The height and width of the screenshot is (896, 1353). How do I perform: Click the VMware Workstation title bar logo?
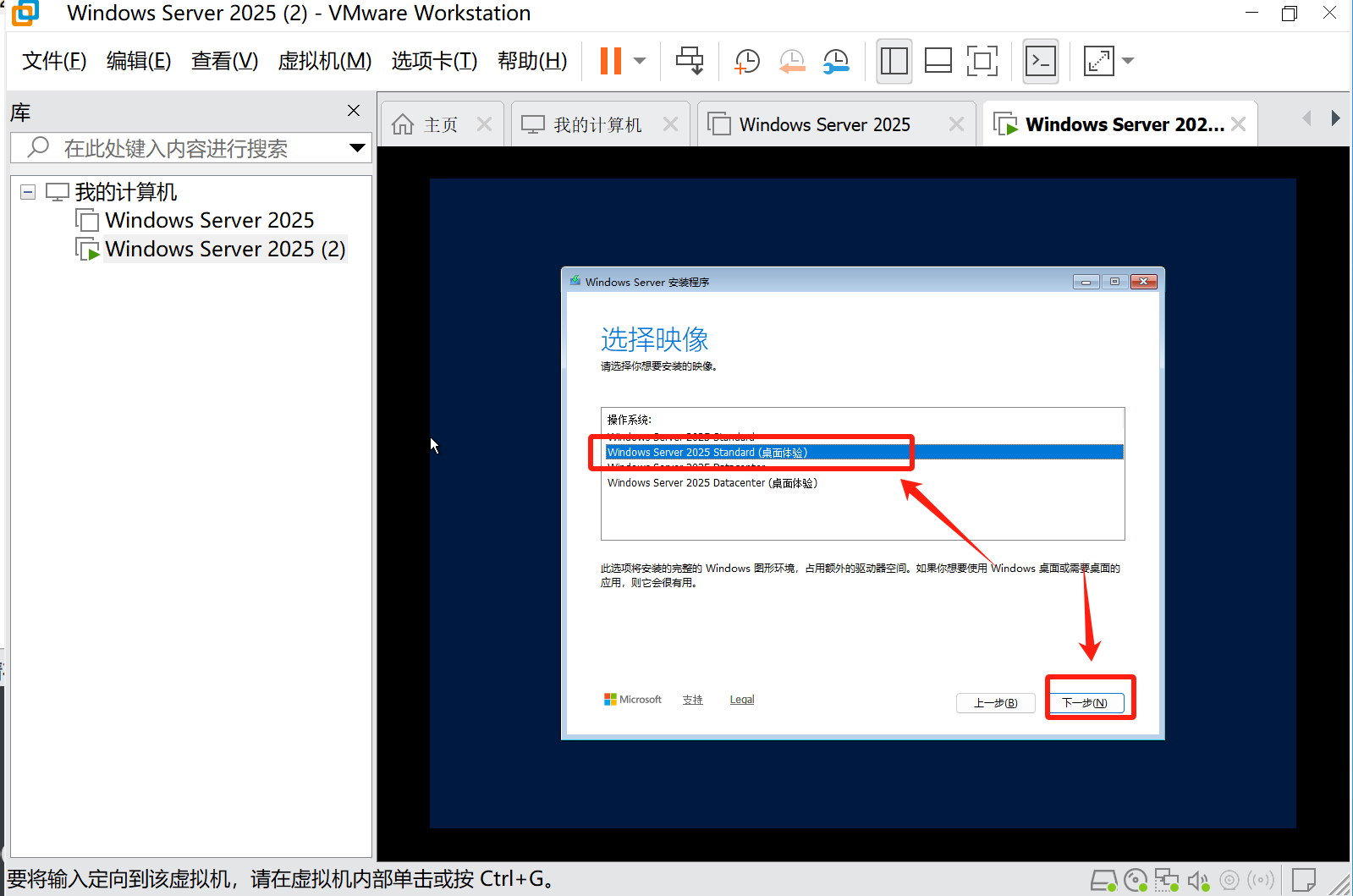(x=25, y=13)
